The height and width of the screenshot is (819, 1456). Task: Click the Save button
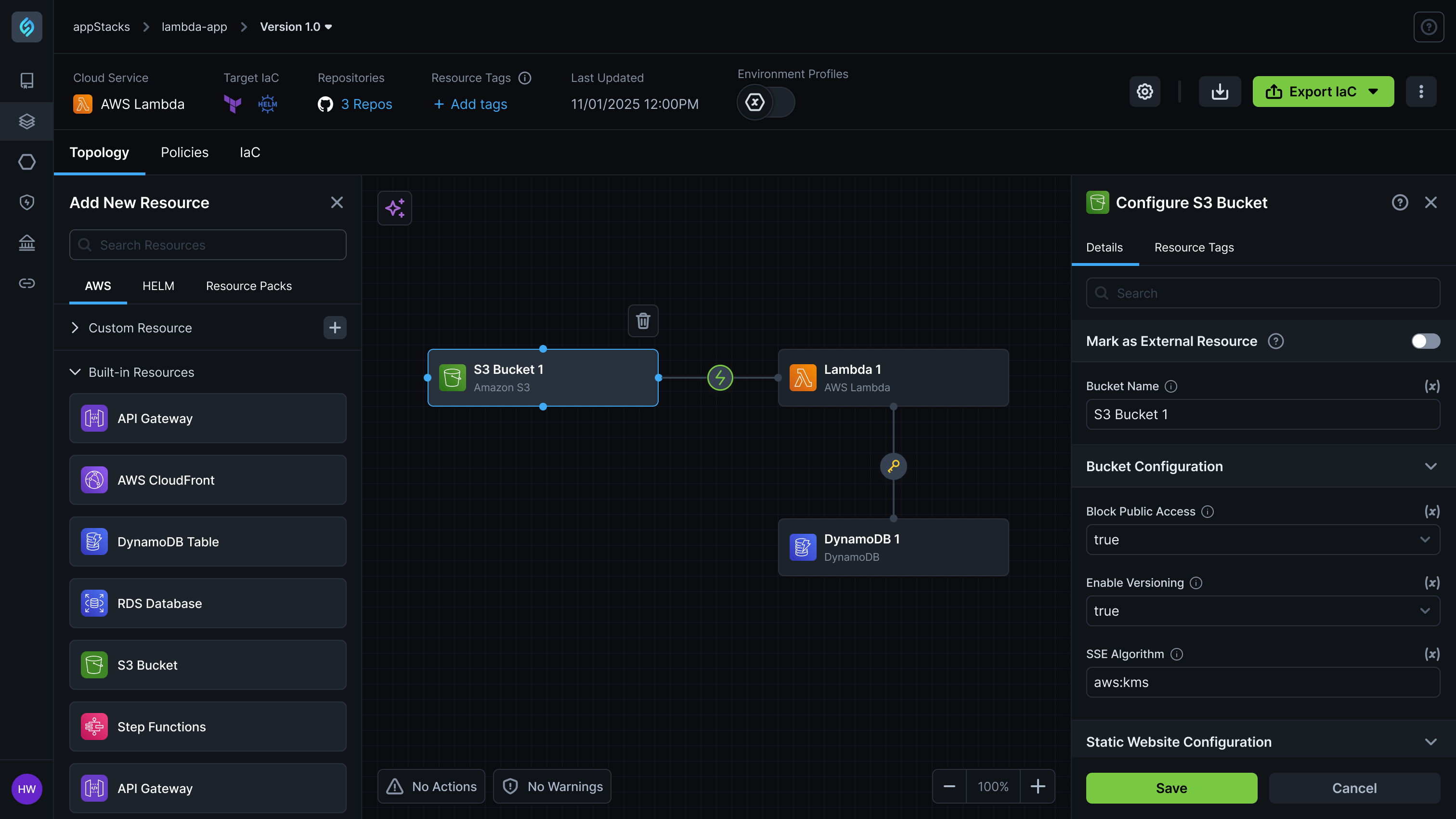coord(1171,788)
